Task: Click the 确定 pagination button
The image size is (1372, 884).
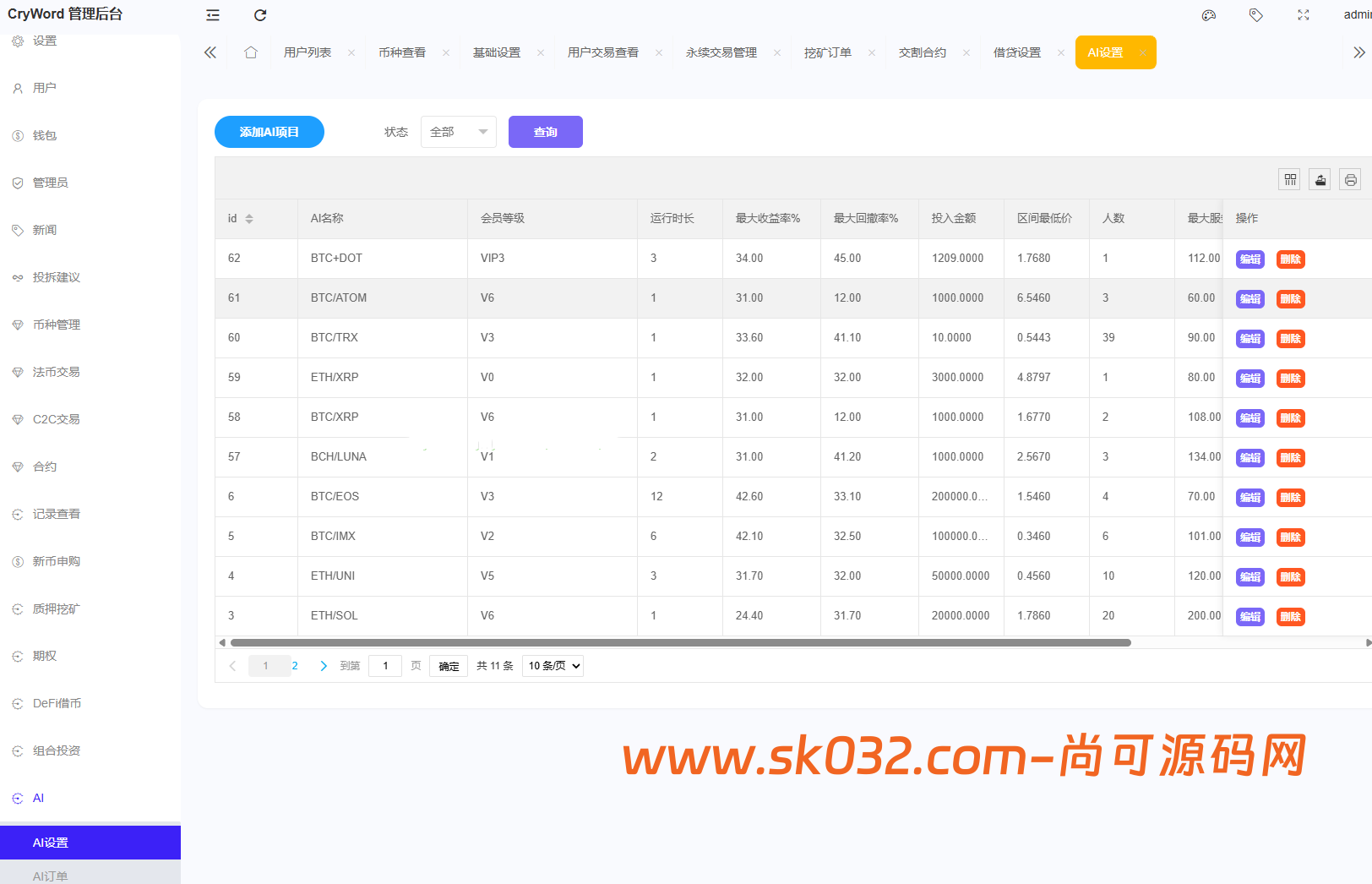Action: pos(449,666)
